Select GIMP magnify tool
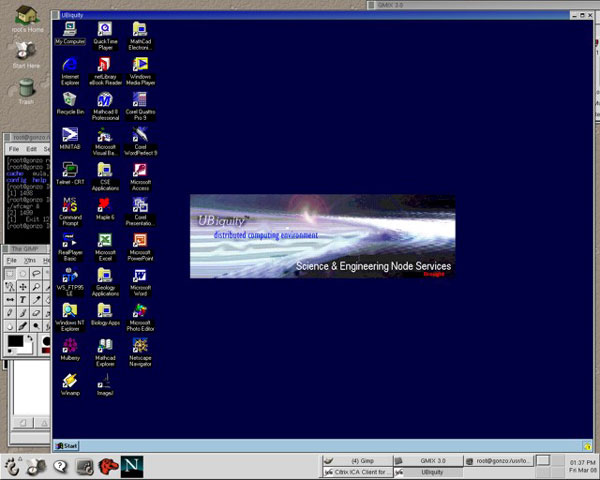Screen dimensions: 600x480 pyautogui.click(x=36, y=287)
